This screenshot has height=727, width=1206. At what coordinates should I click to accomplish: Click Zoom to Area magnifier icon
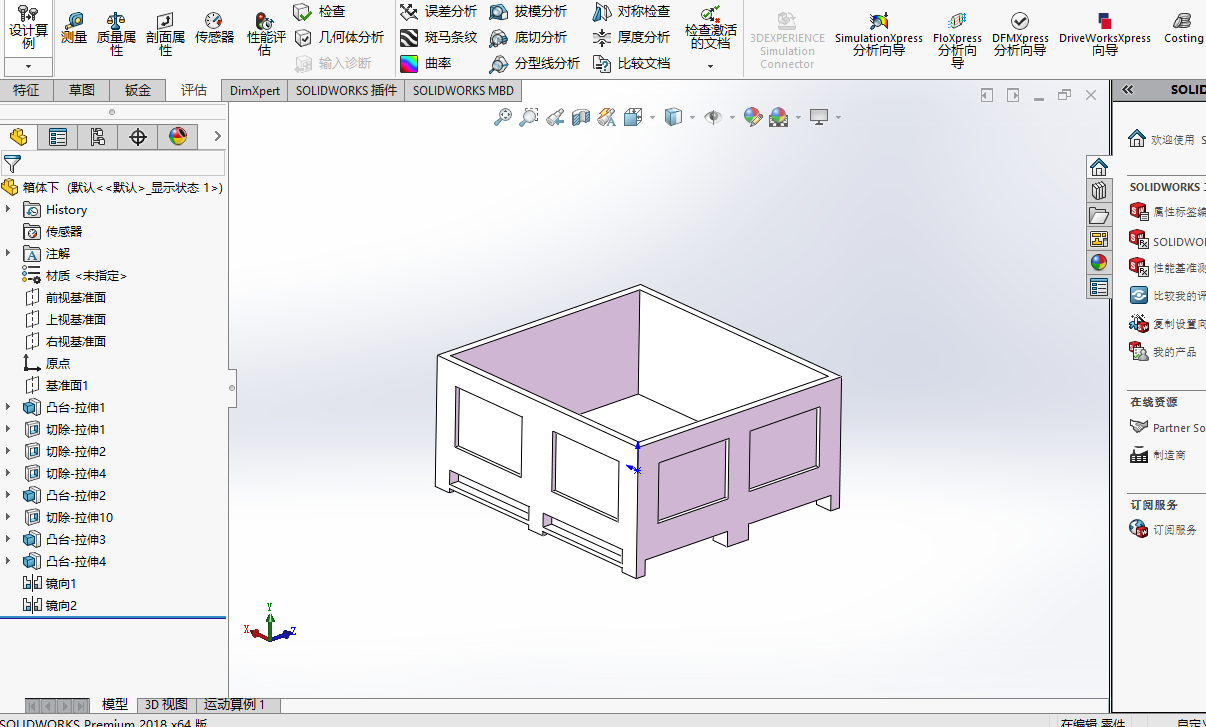click(530, 117)
